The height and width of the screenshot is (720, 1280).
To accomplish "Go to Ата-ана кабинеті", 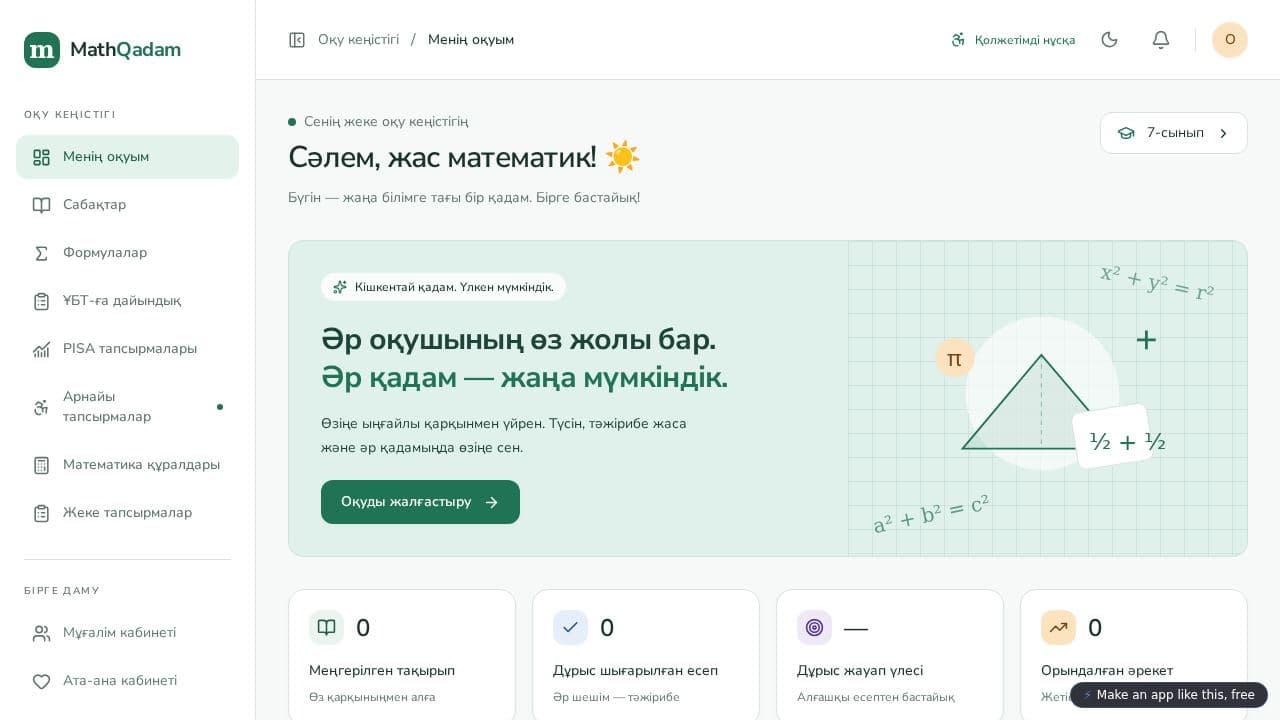I will 127,681.
